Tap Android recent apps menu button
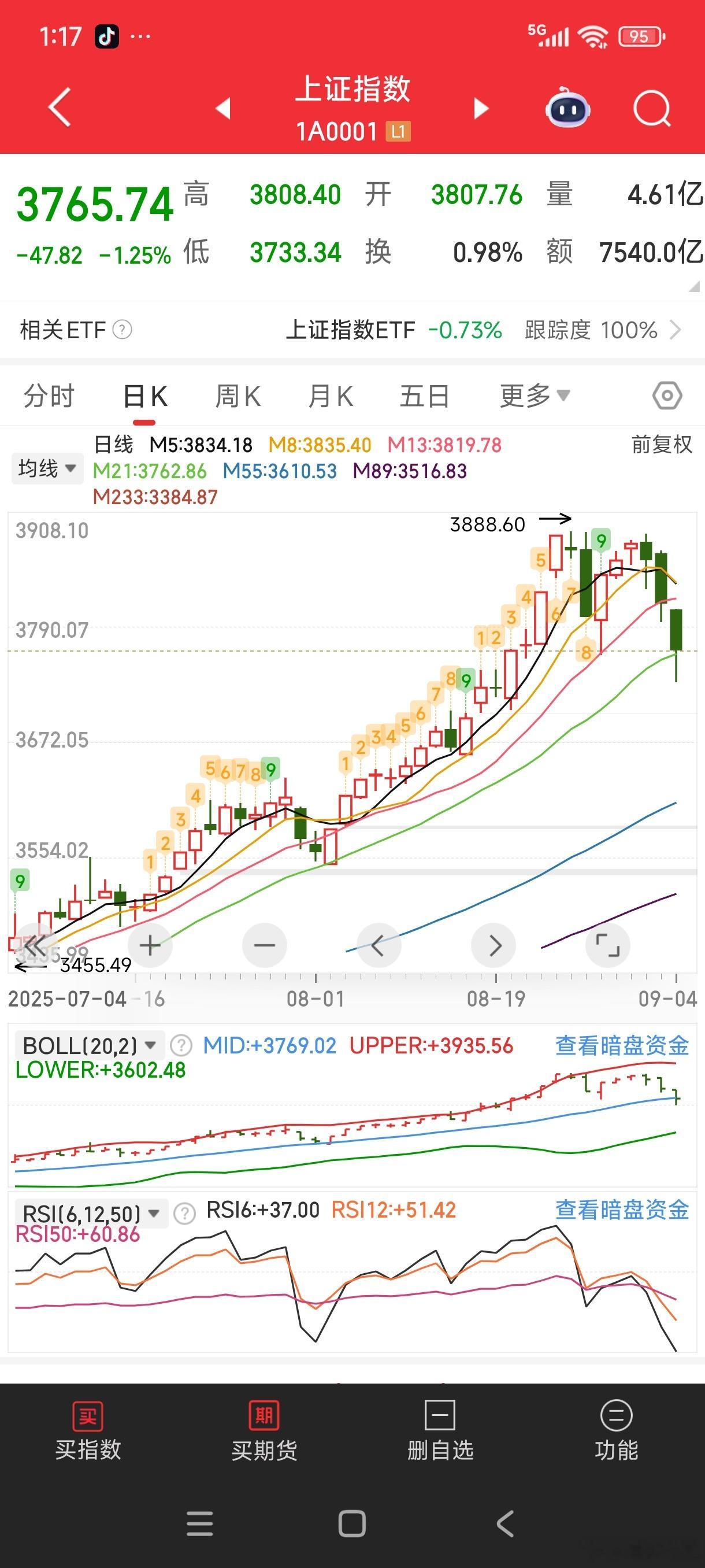This screenshot has height=1568, width=705. (200, 1524)
